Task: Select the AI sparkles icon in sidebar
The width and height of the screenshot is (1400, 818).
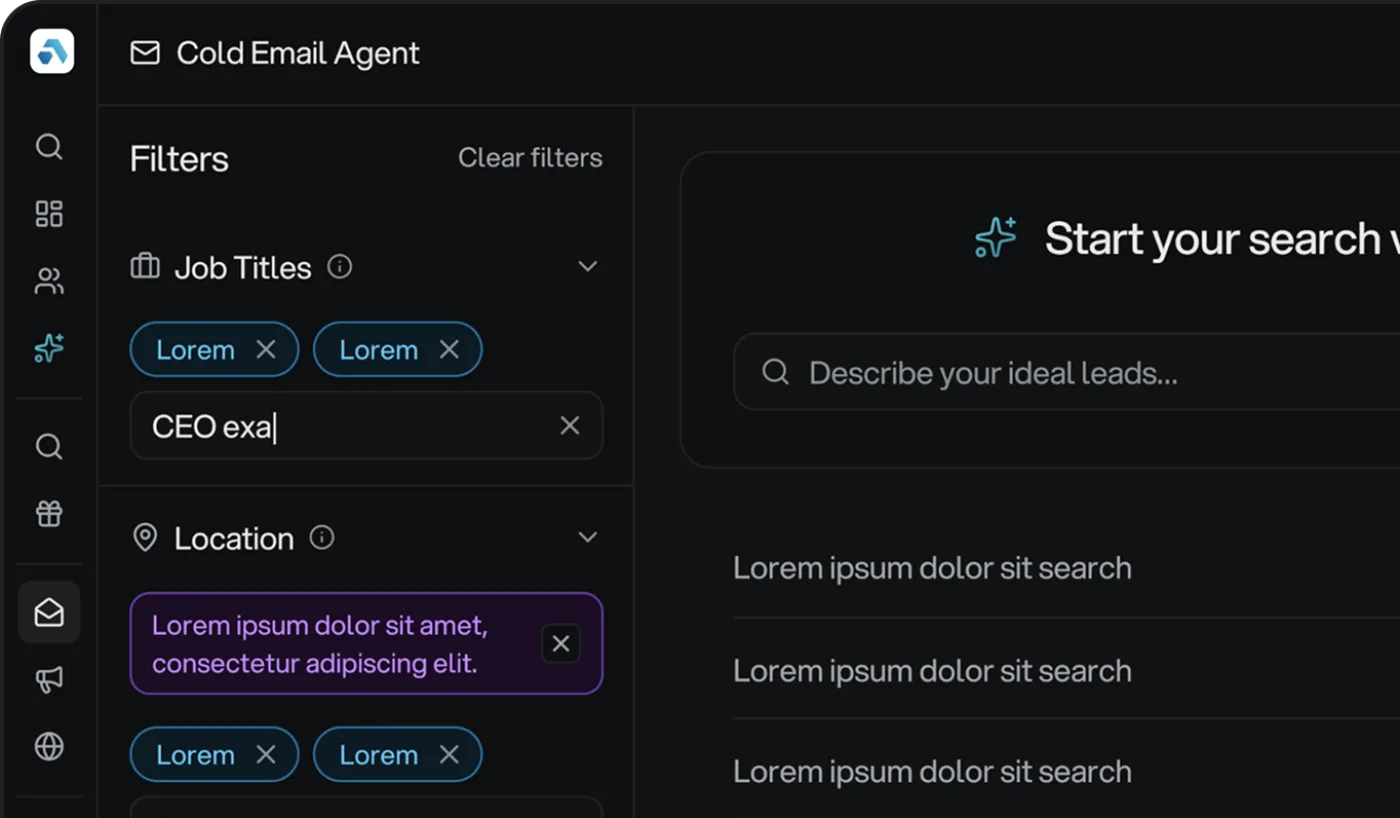Action: tap(48, 348)
